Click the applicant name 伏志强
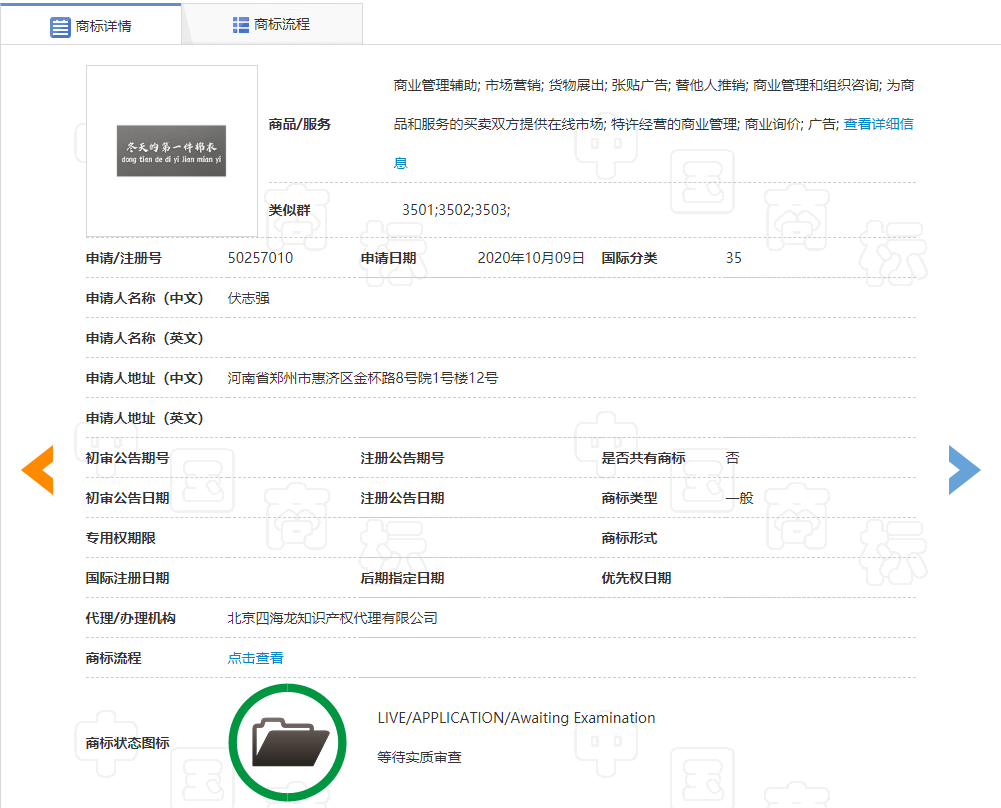The image size is (1001, 808). 249,298
